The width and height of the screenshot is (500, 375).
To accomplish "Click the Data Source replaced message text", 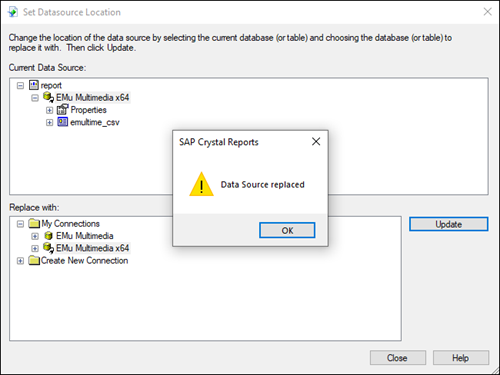I will point(263,185).
